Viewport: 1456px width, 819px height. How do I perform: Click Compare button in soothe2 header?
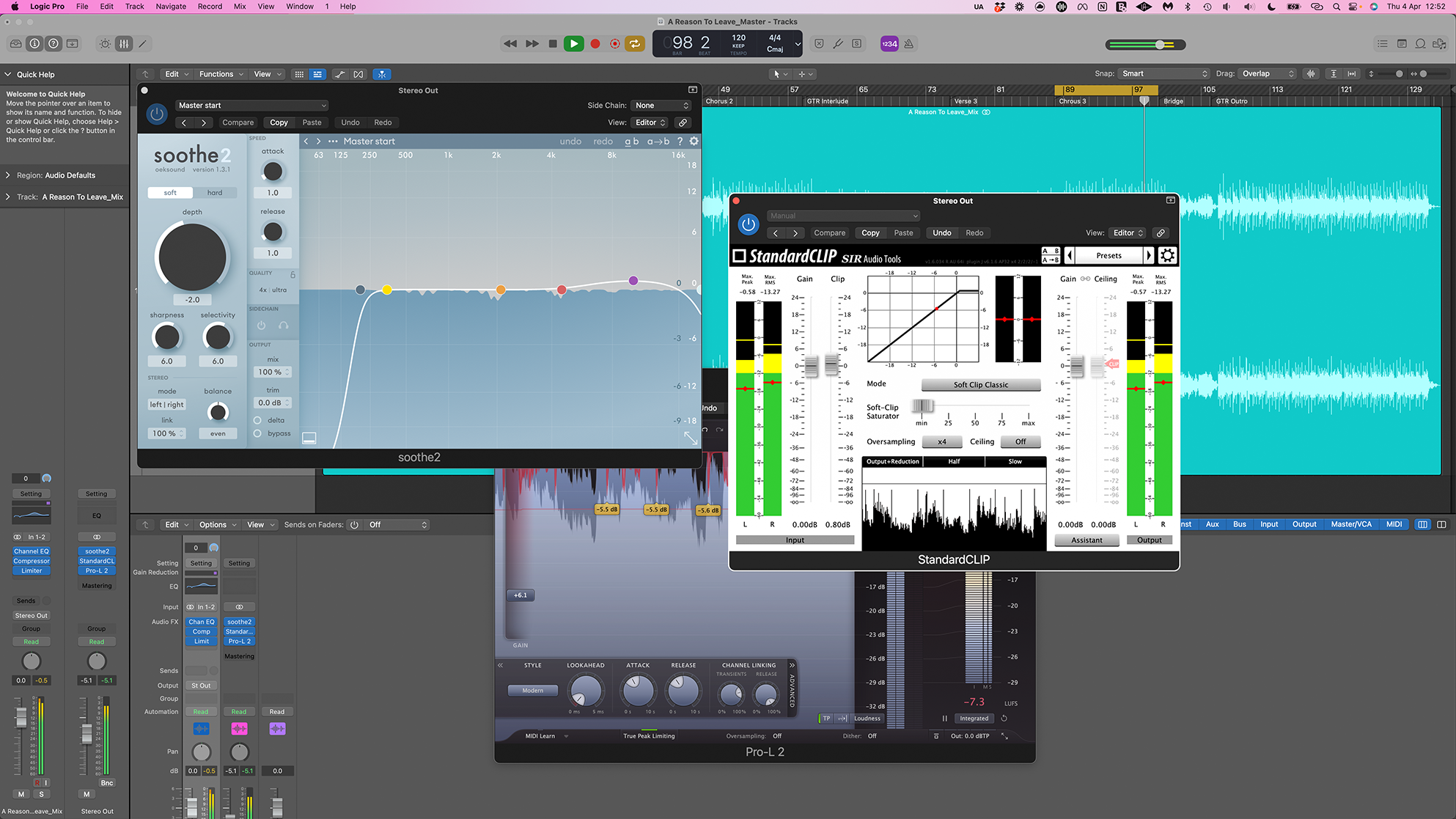238,122
